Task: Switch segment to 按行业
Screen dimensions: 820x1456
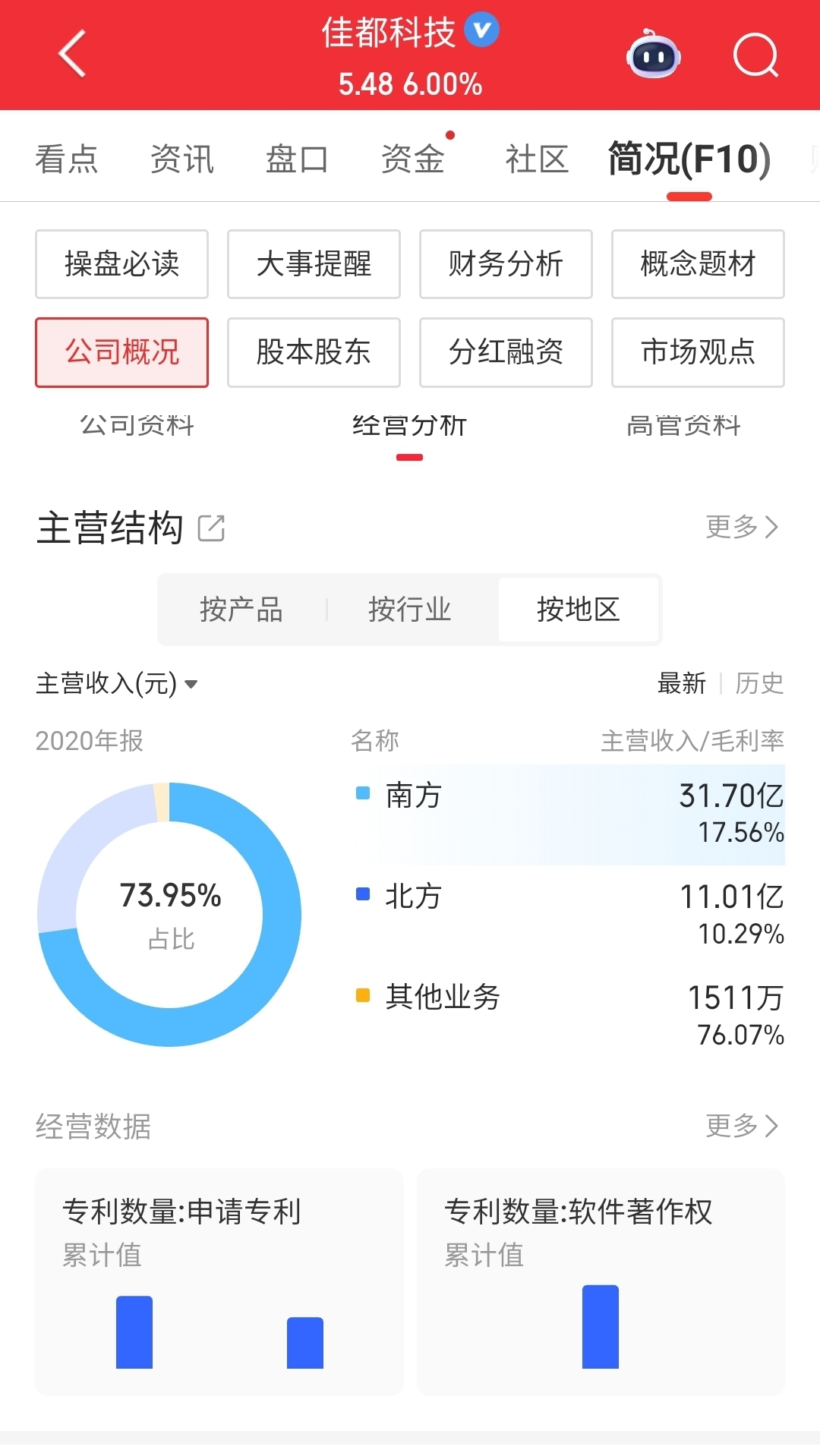Action: (410, 610)
